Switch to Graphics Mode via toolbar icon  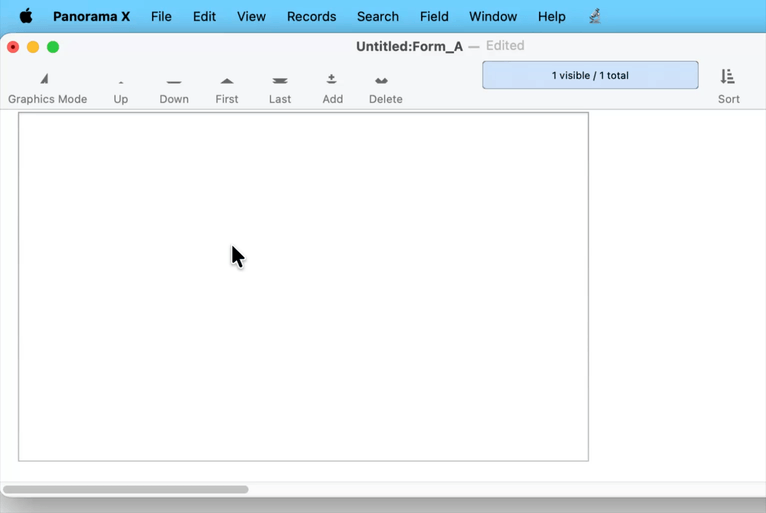click(46, 80)
